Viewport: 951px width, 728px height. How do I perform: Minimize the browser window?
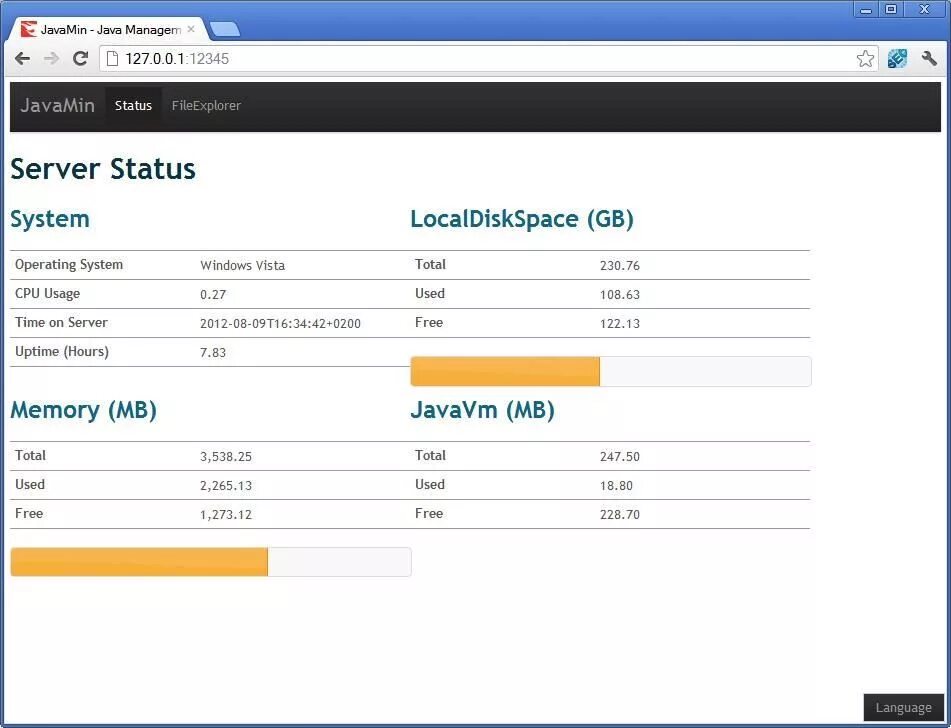point(866,9)
